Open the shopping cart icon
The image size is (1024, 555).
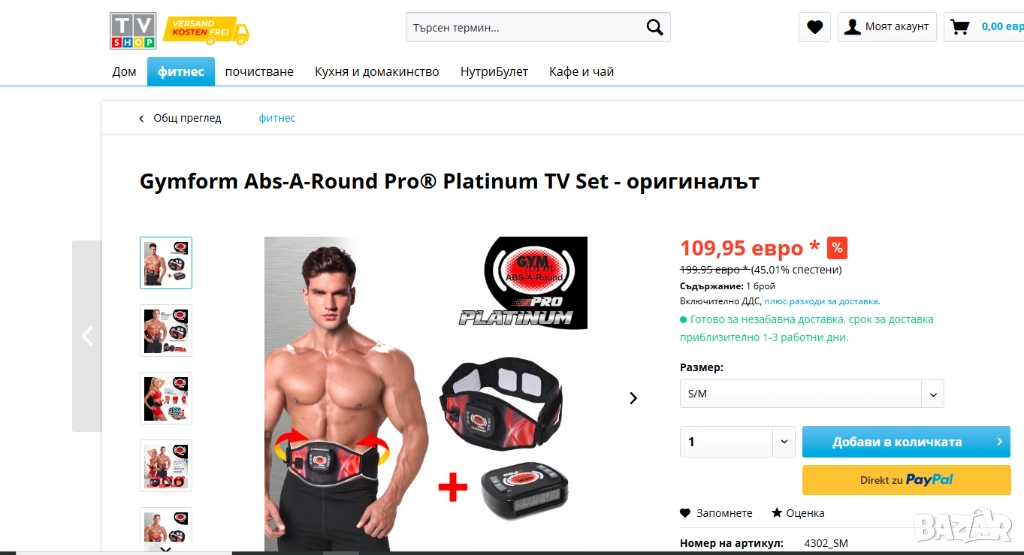(x=959, y=27)
